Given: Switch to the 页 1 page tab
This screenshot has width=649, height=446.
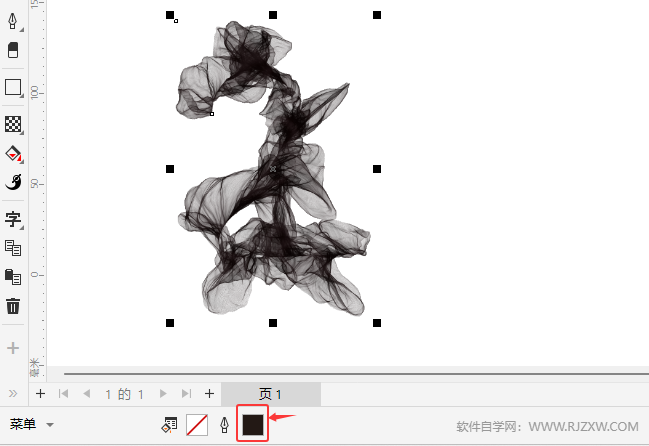Looking at the screenshot, I should (271, 394).
